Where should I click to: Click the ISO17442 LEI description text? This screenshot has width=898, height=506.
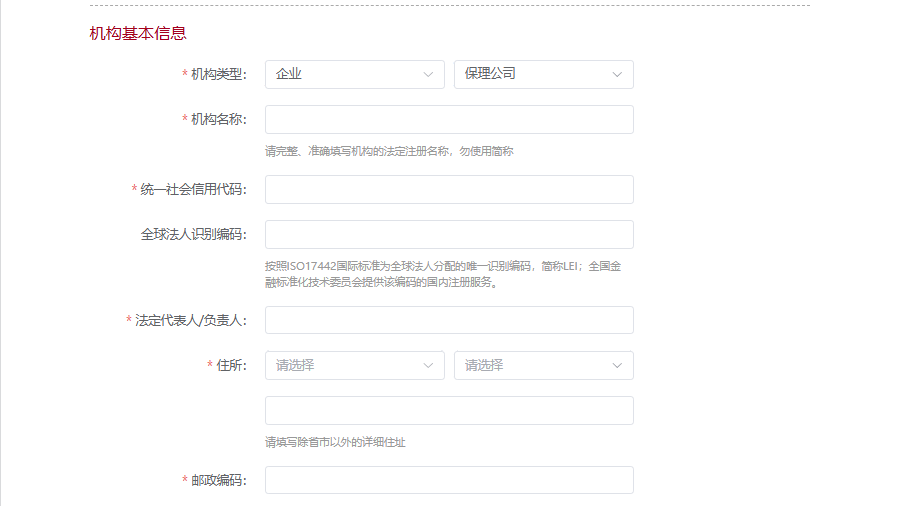[443, 274]
